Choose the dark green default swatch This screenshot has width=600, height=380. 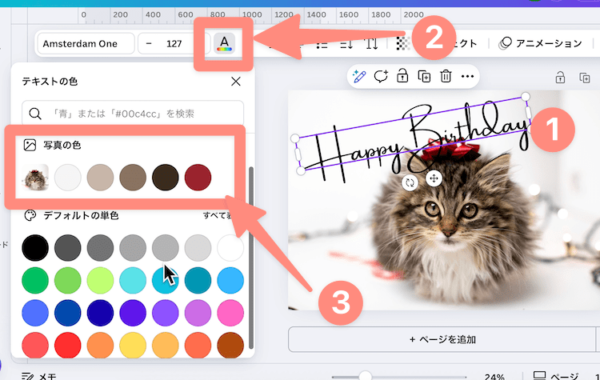click(x=35, y=280)
